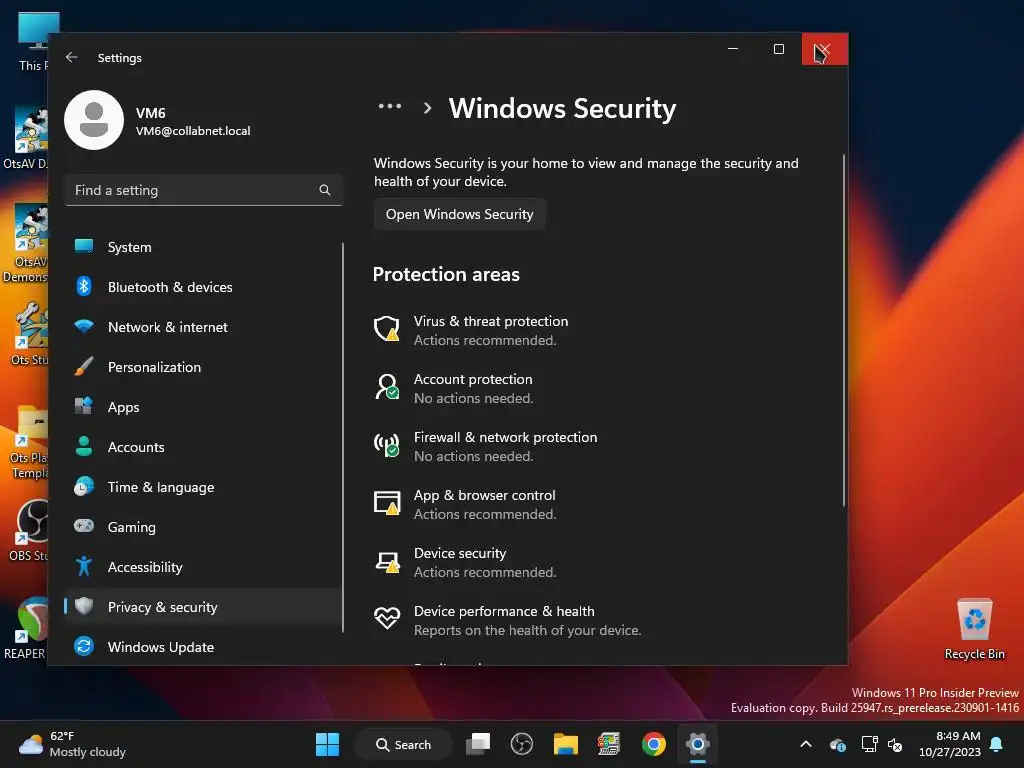Open Windows Update settings
This screenshot has width=1024, height=768.
[202, 647]
